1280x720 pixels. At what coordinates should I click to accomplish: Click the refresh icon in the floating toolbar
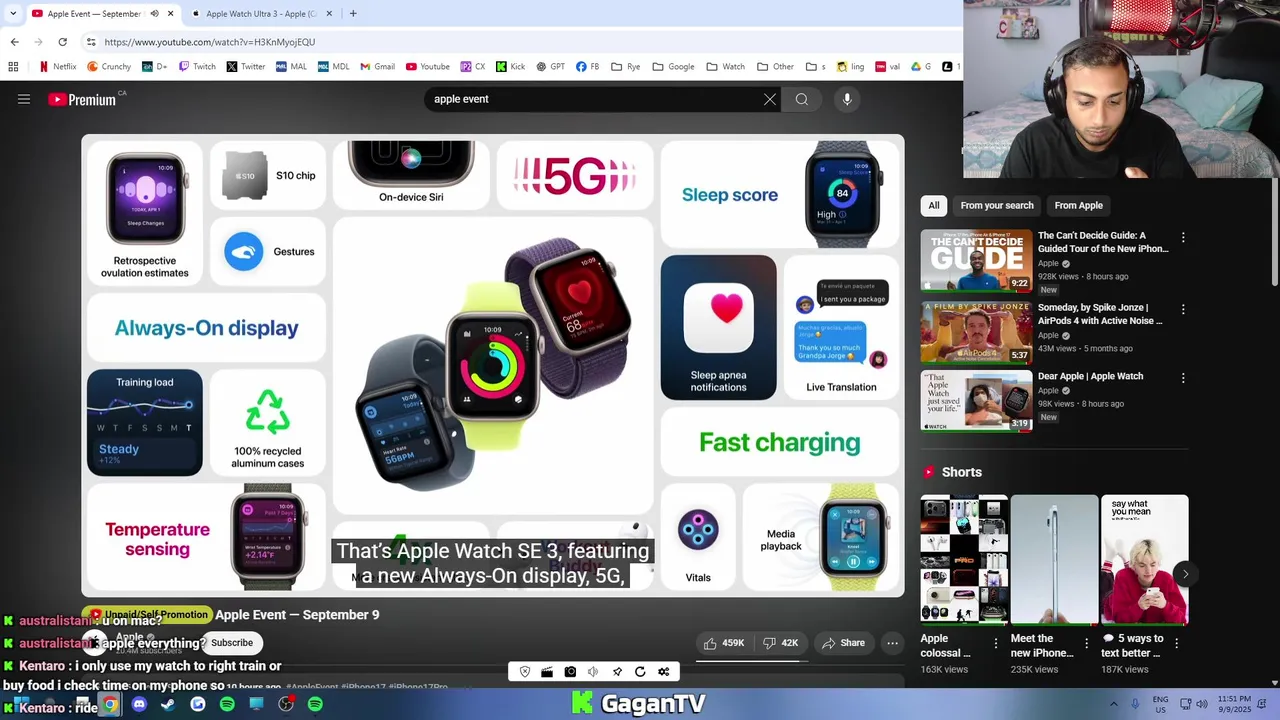point(640,672)
